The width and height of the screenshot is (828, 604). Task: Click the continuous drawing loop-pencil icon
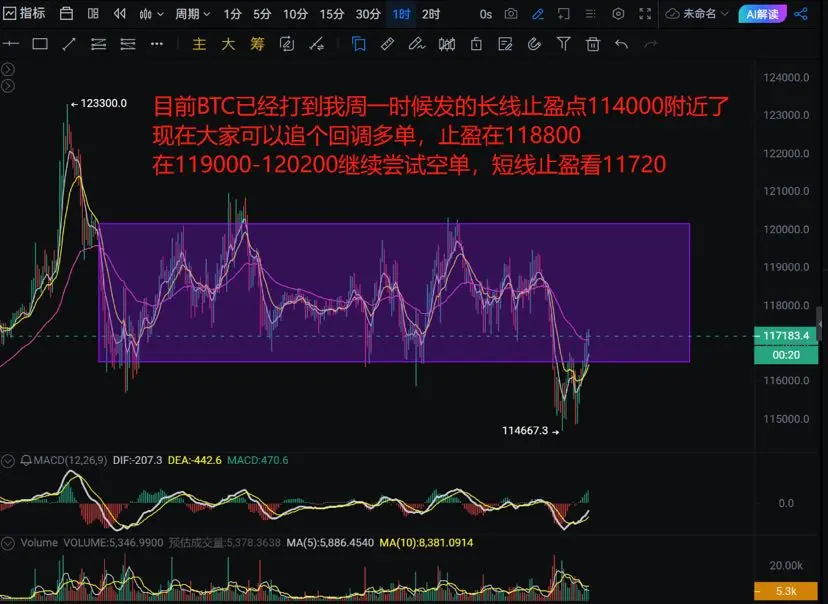[287, 44]
